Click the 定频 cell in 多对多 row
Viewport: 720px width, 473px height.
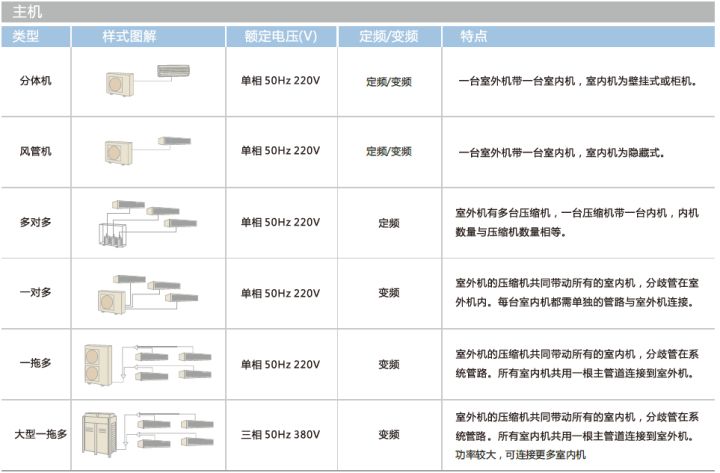pyautogui.click(x=389, y=222)
